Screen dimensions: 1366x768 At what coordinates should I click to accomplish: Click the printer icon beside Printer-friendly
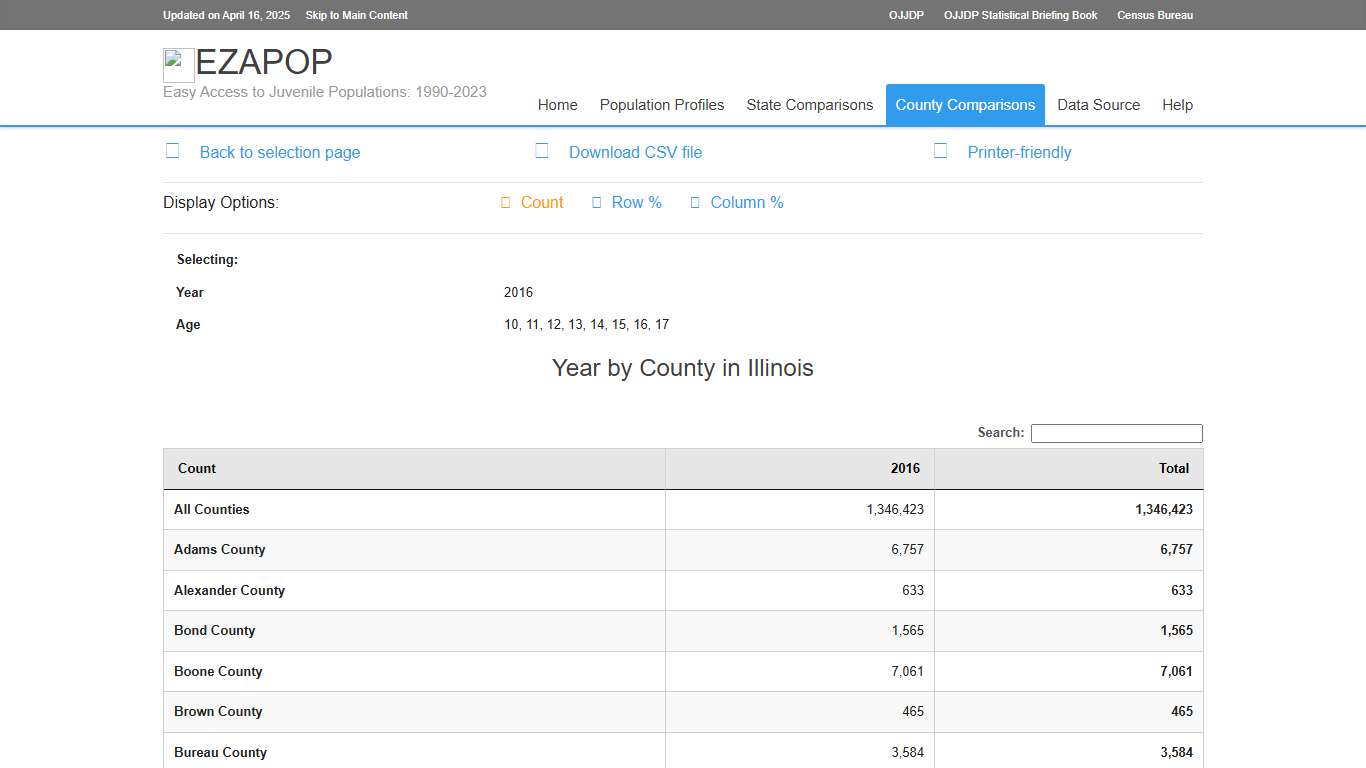pos(940,150)
